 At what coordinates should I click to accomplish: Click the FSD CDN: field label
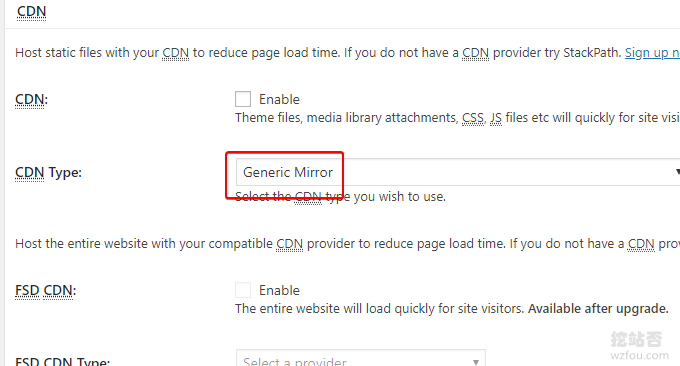pyautogui.click(x=46, y=290)
